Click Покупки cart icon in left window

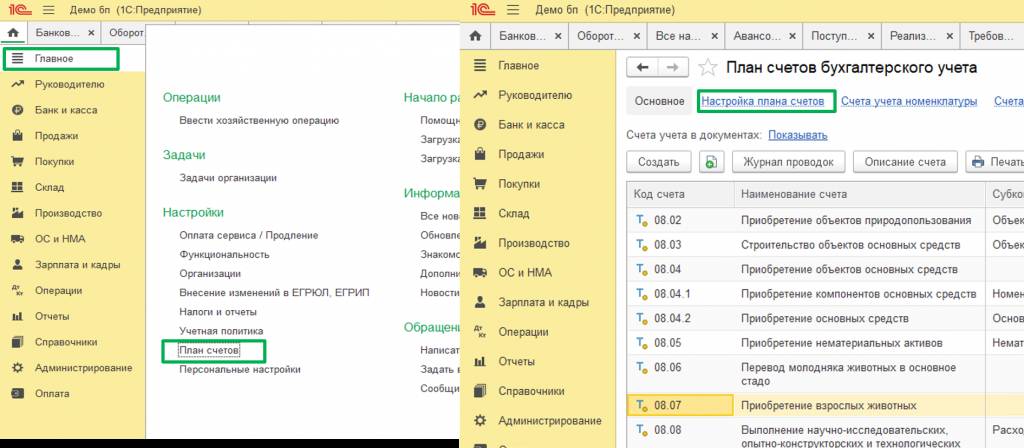[x=18, y=161]
